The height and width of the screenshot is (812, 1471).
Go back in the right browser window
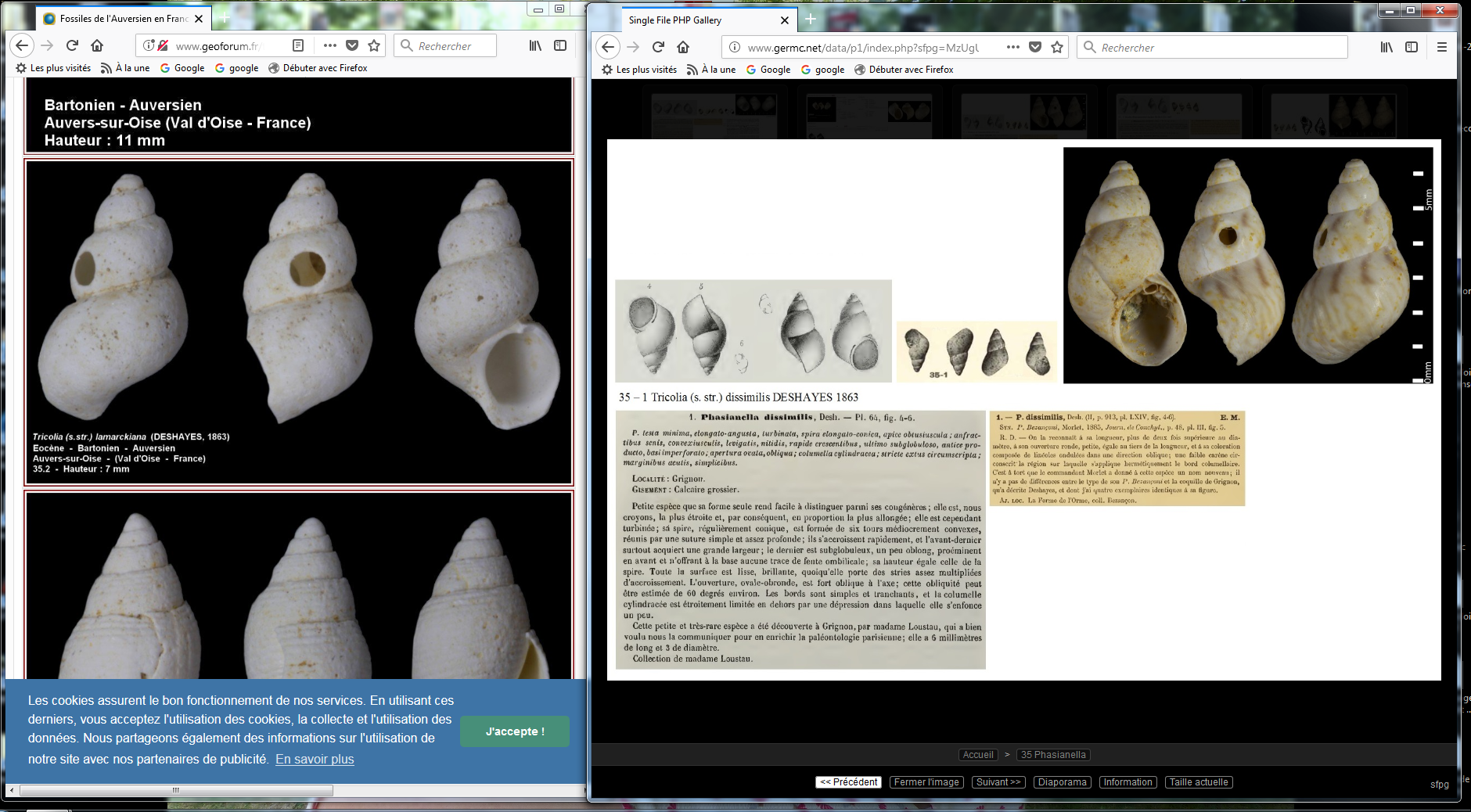pyautogui.click(x=608, y=47)
